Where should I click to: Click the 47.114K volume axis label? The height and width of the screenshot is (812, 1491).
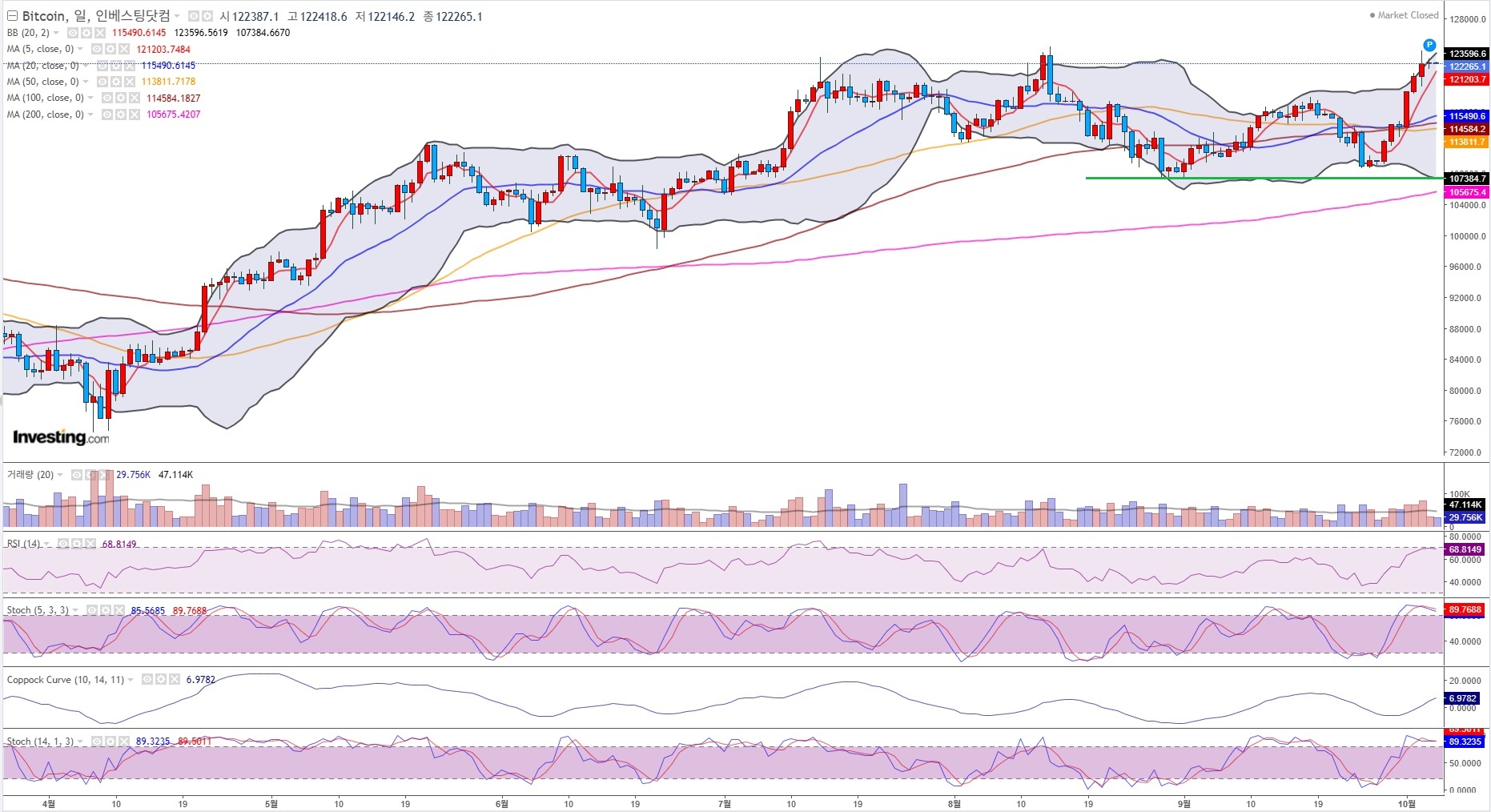click(1465, 504)
